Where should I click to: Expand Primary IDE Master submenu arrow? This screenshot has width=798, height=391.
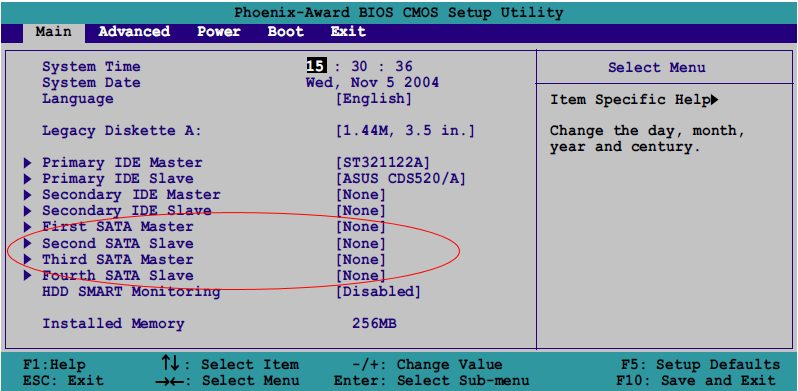(x=28, y=163)
